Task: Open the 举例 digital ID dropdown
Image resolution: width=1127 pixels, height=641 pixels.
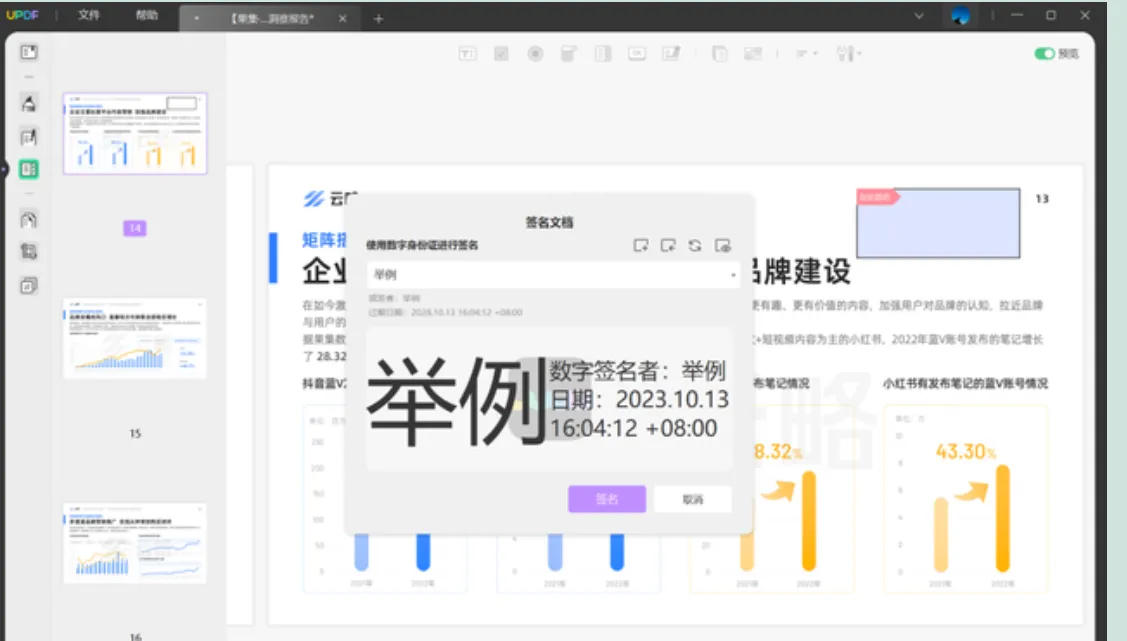Action: click(553, 275)
